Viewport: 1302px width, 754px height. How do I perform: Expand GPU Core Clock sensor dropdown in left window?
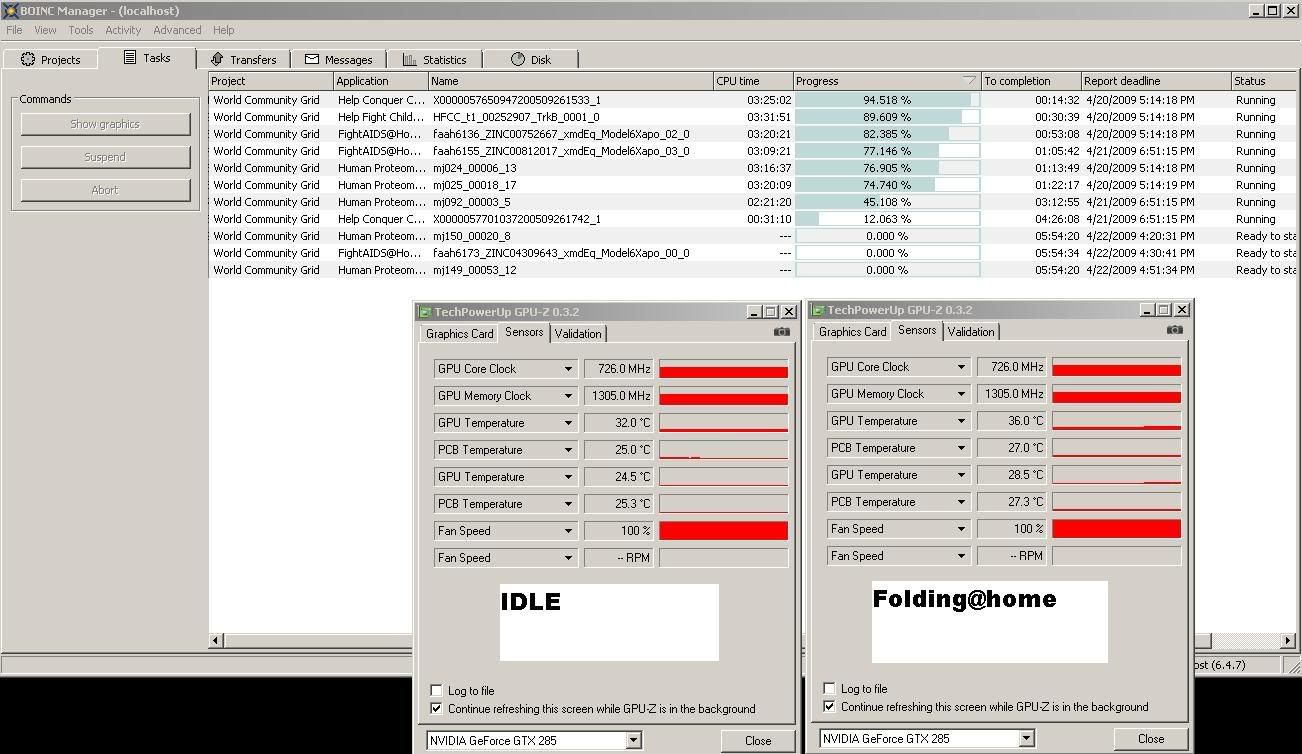point(568,369)
